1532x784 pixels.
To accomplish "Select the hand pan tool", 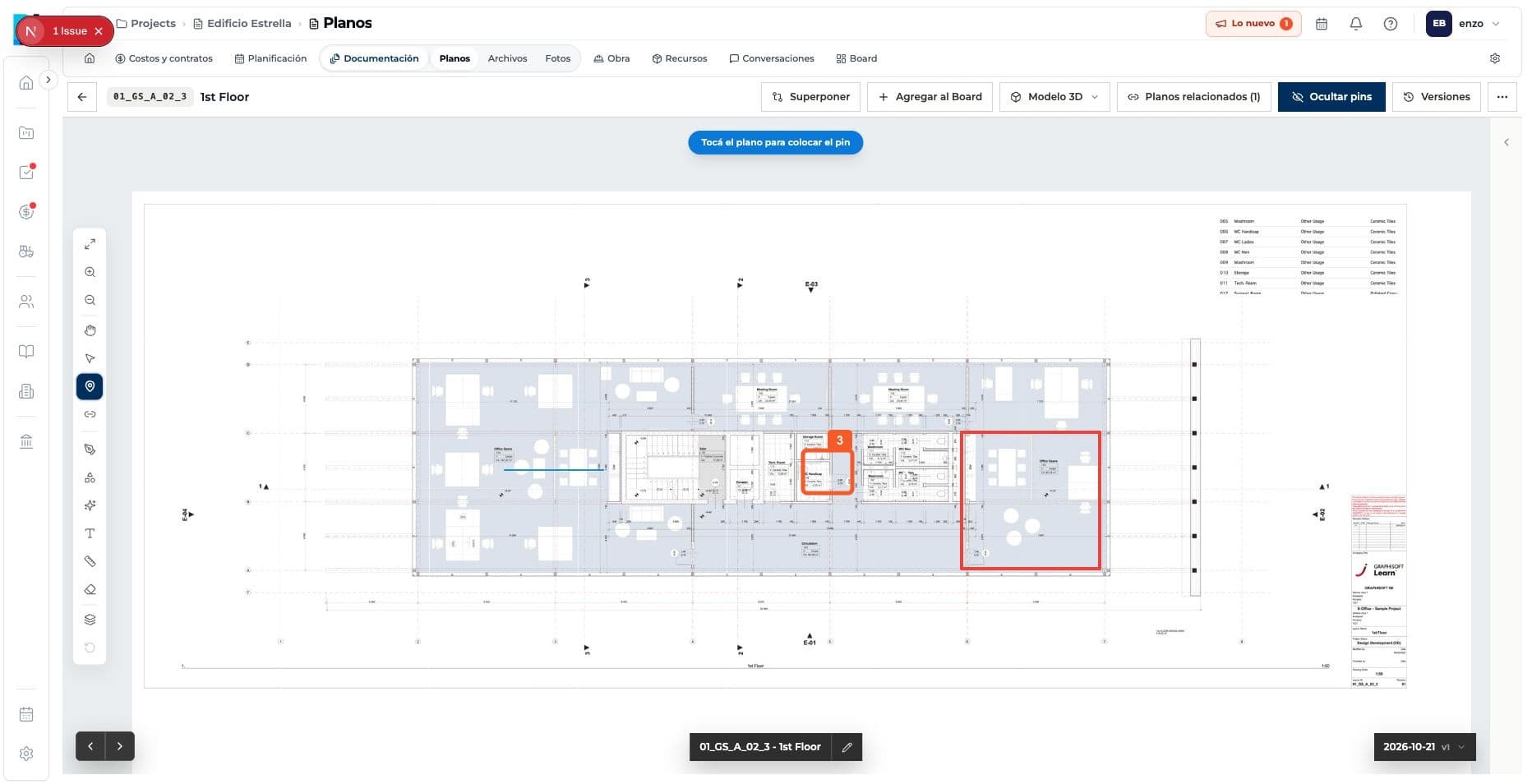I will [x=90, y=330].
